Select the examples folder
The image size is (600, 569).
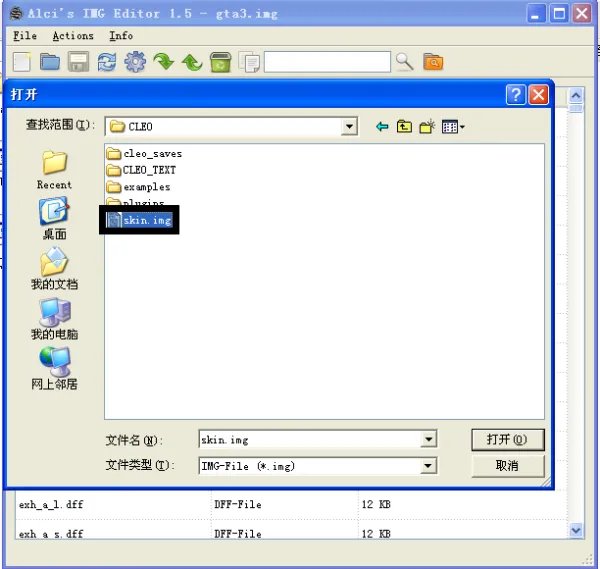click(x=139, y=187)
